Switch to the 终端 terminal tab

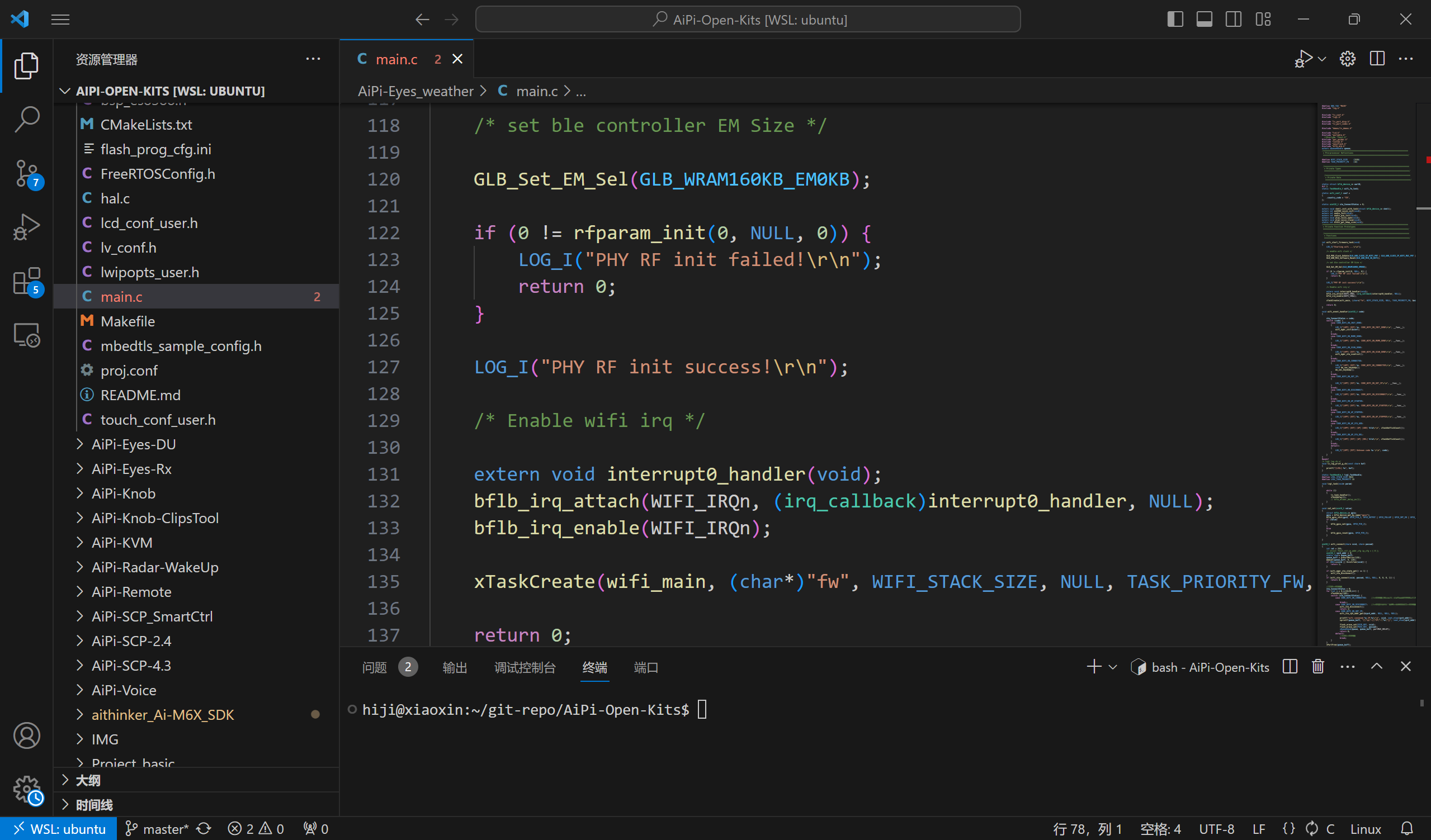594,667
